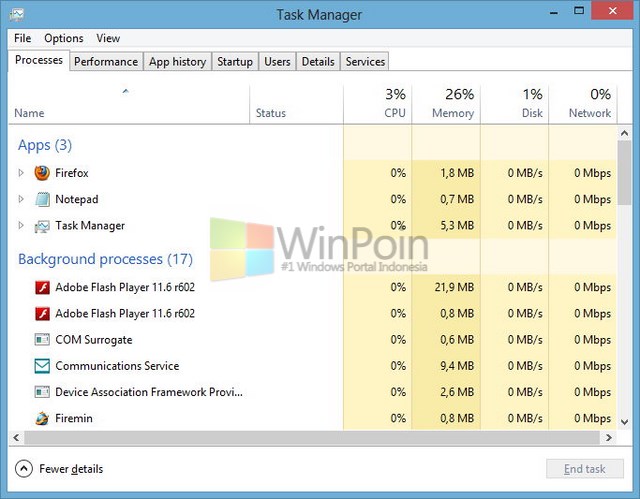Click the Firemin process icon
This screenshot has height=499, width=640.
(x=42, y=418)
